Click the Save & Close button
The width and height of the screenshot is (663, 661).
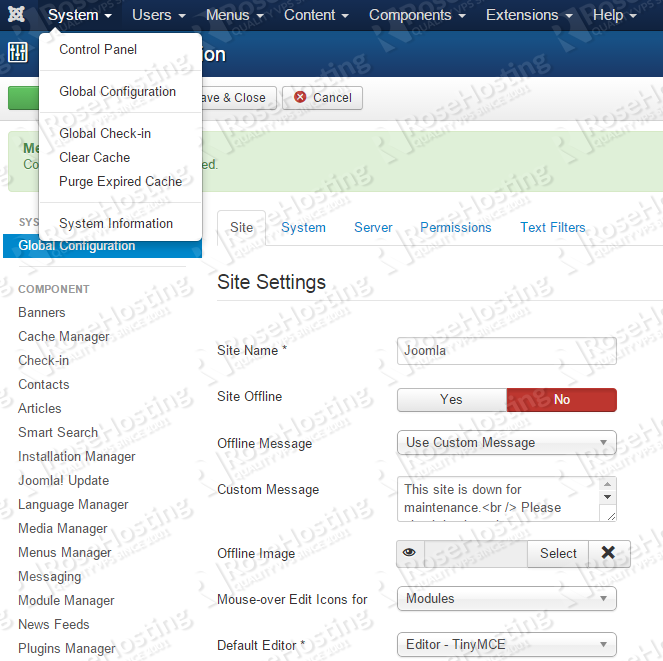pos(239,98)
